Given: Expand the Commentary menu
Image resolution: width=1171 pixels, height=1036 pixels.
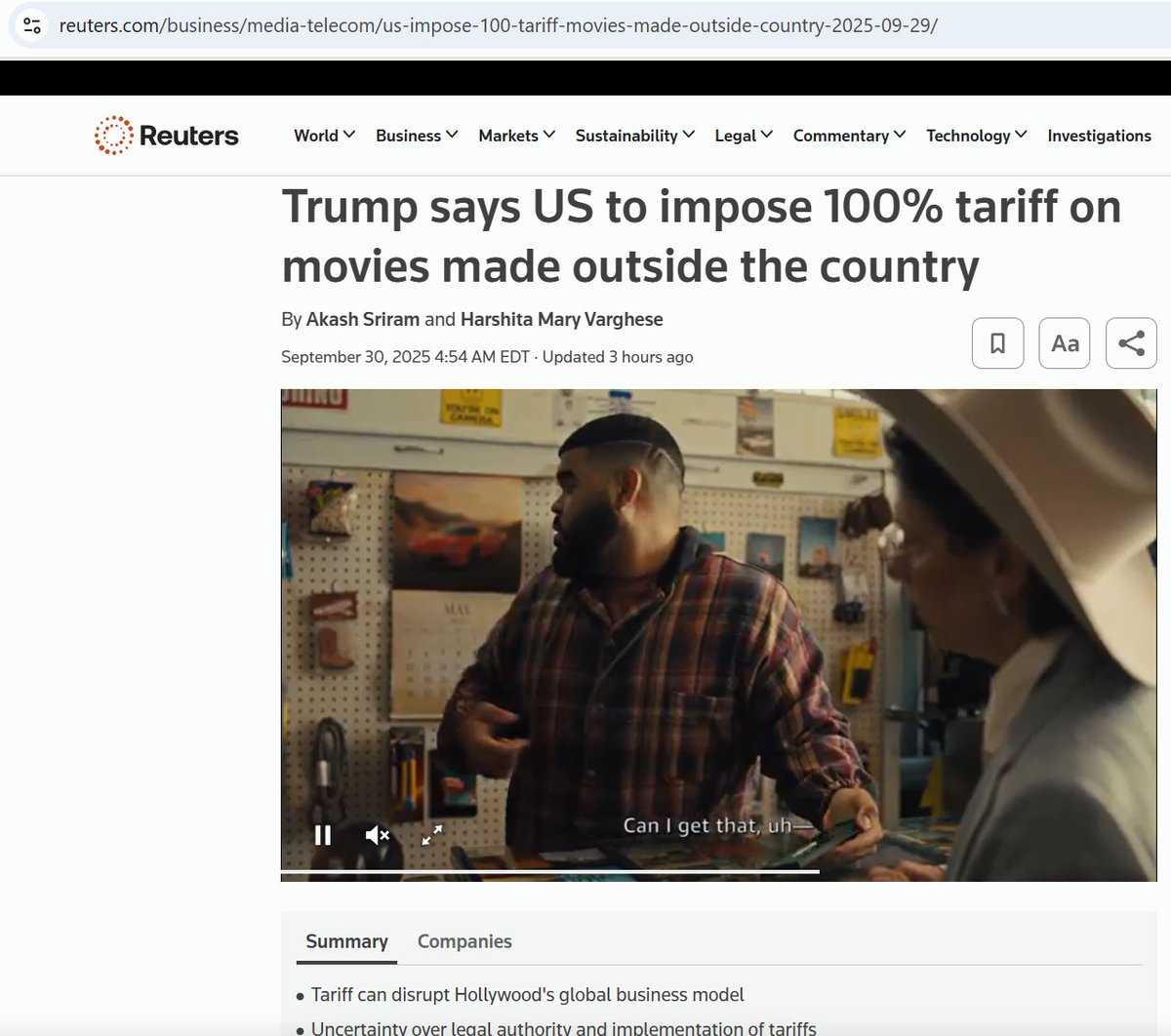Looking at the screenshot, I should coord(849,136).
